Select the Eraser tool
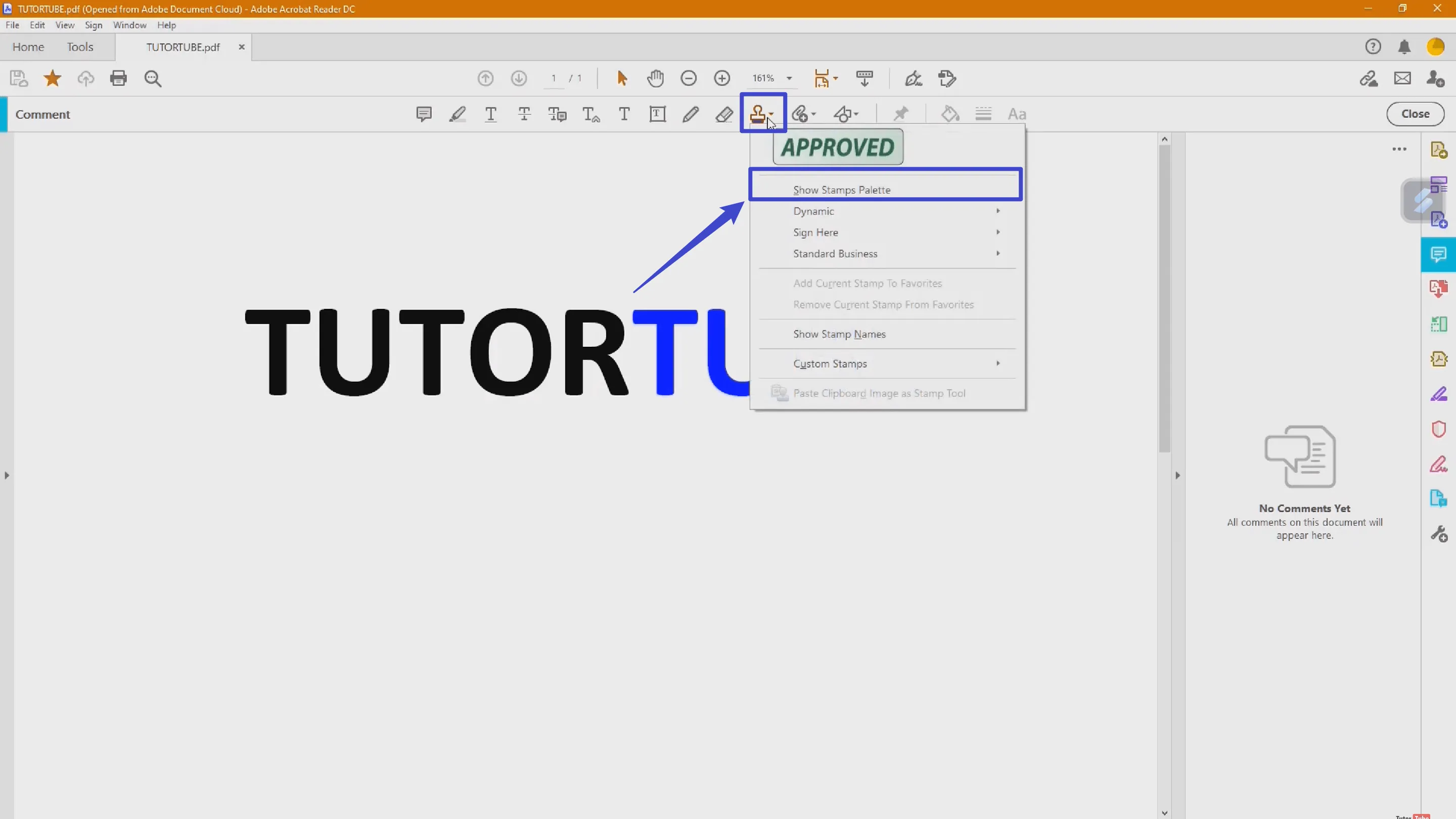 tap(724, 114)
